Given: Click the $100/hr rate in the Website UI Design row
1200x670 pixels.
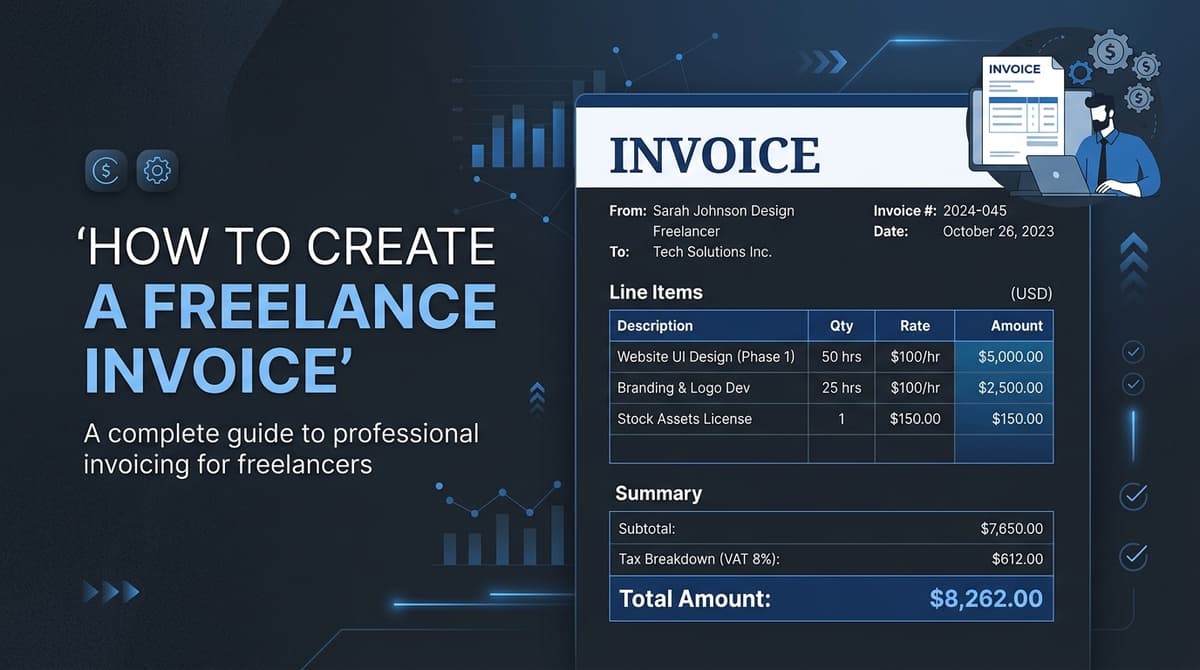Looking at the screenshot, I should [915, 356].
